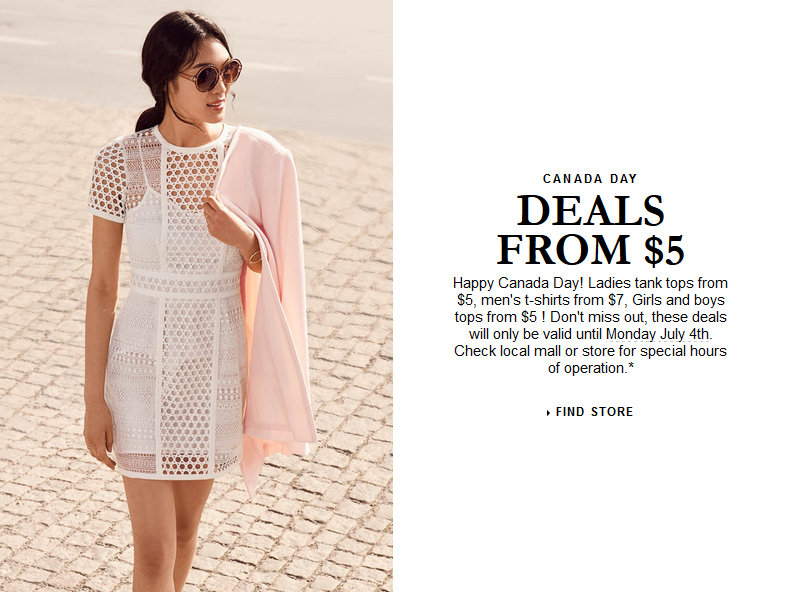Viewport: 807px width, 592px height.
Task: Click the small arrow beside FIND STORE
Action: point(548,413)
